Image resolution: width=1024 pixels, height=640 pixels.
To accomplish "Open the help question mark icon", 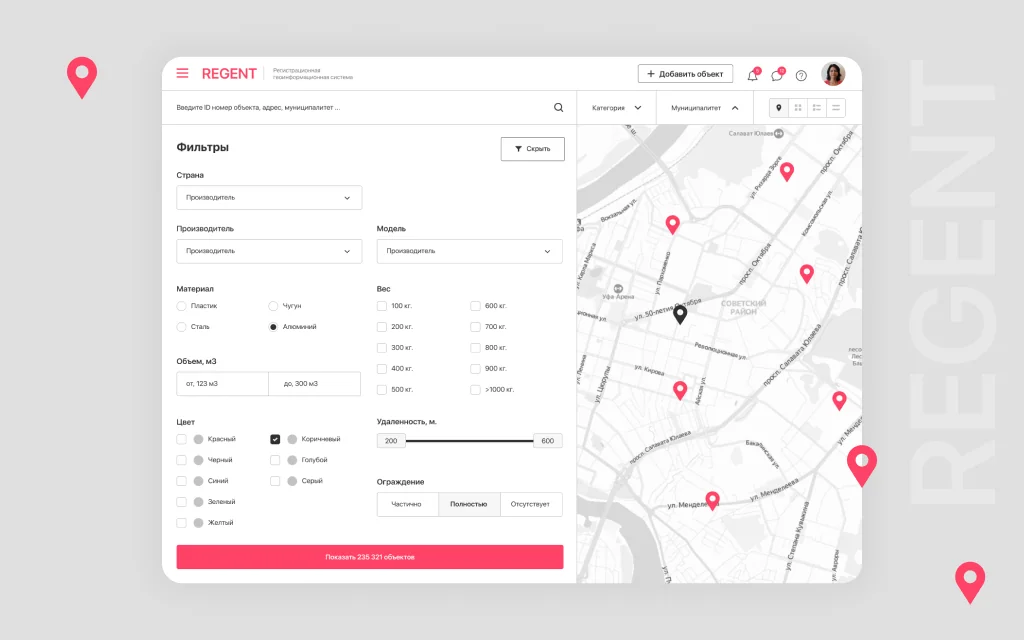I will click(x=801, y=76).
